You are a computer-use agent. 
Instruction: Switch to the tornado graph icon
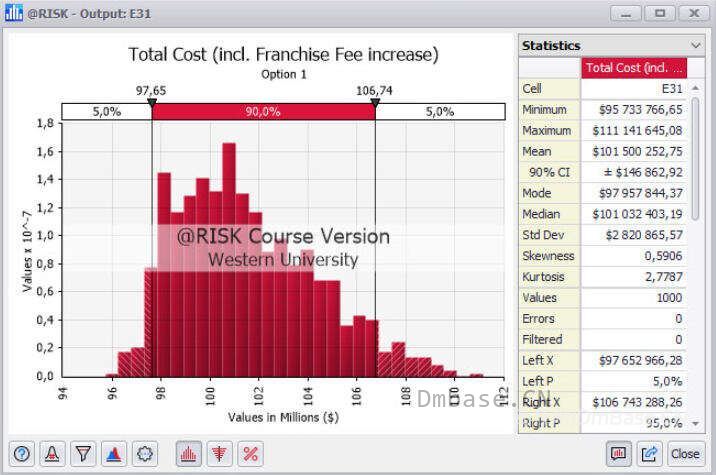(x=219, y=454)
